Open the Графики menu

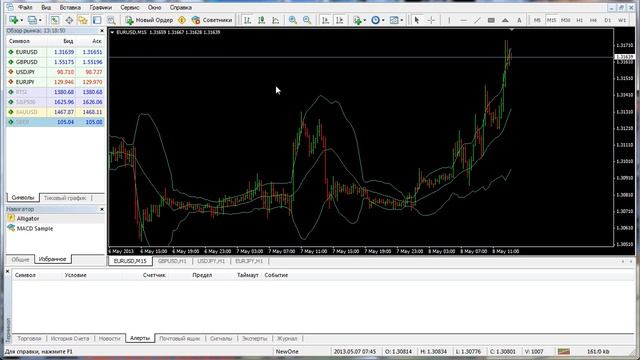point(100,7)
